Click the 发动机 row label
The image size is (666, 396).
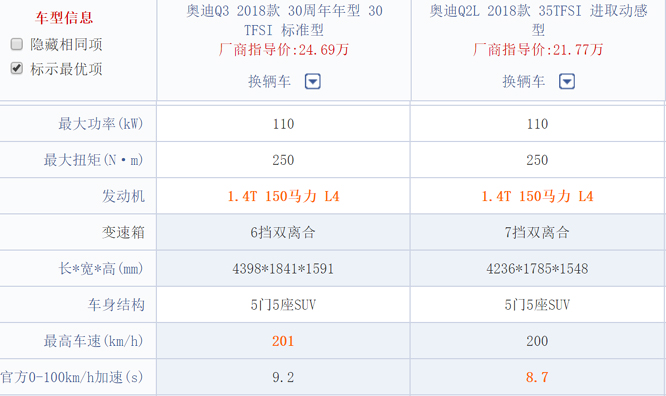(x=123, y=196)
